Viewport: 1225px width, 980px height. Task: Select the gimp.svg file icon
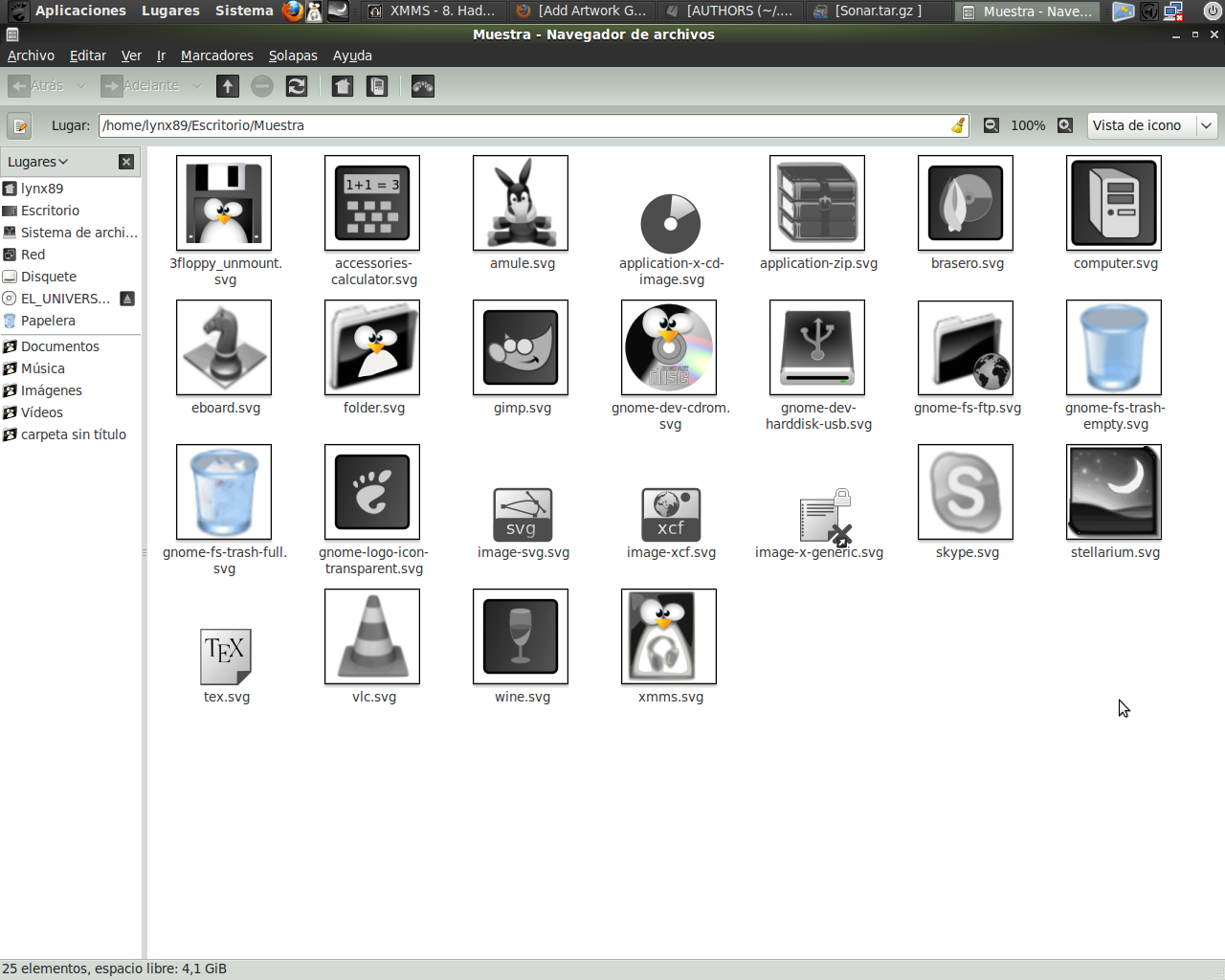(521, 347)
